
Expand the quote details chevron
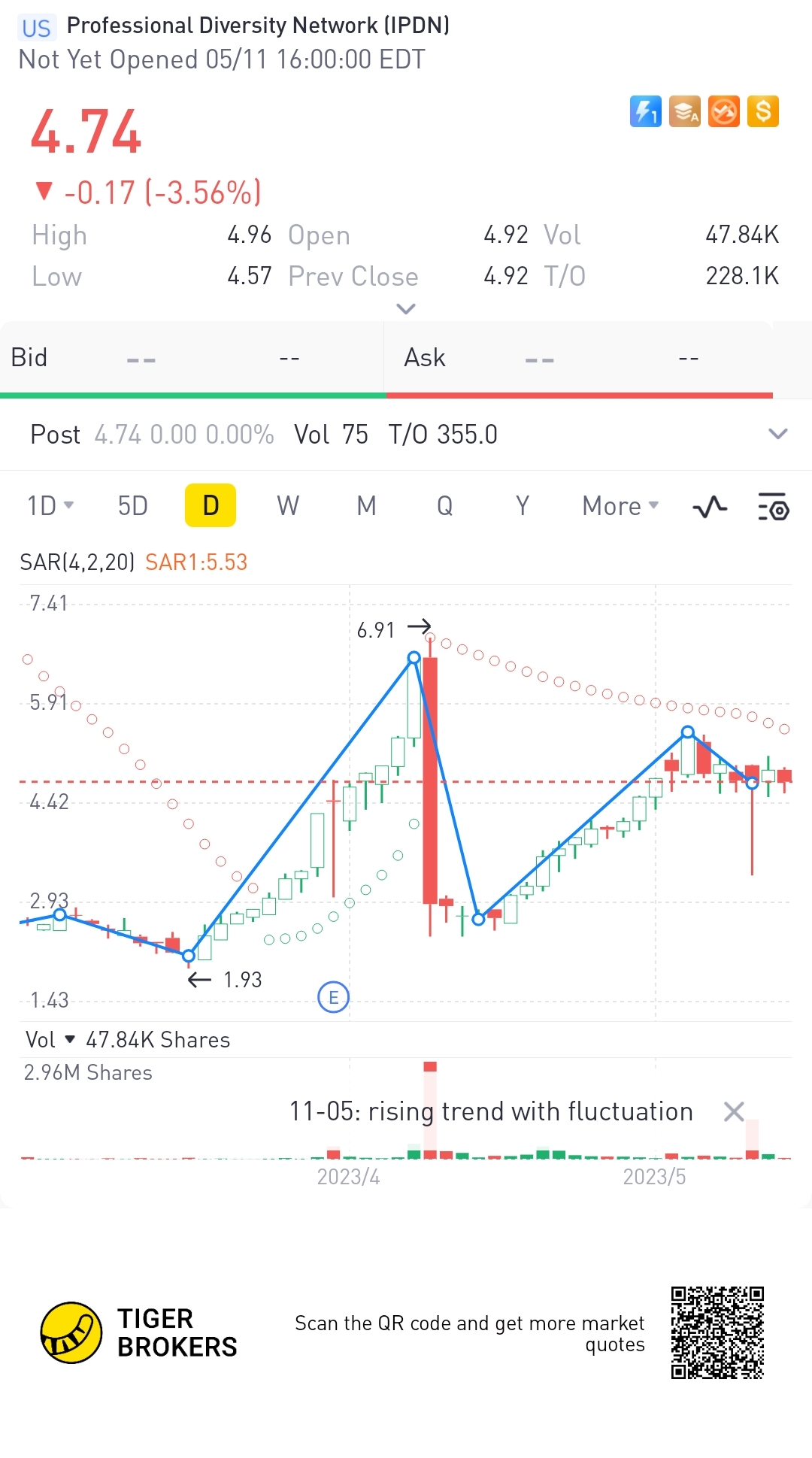click(x=406, y=308)
